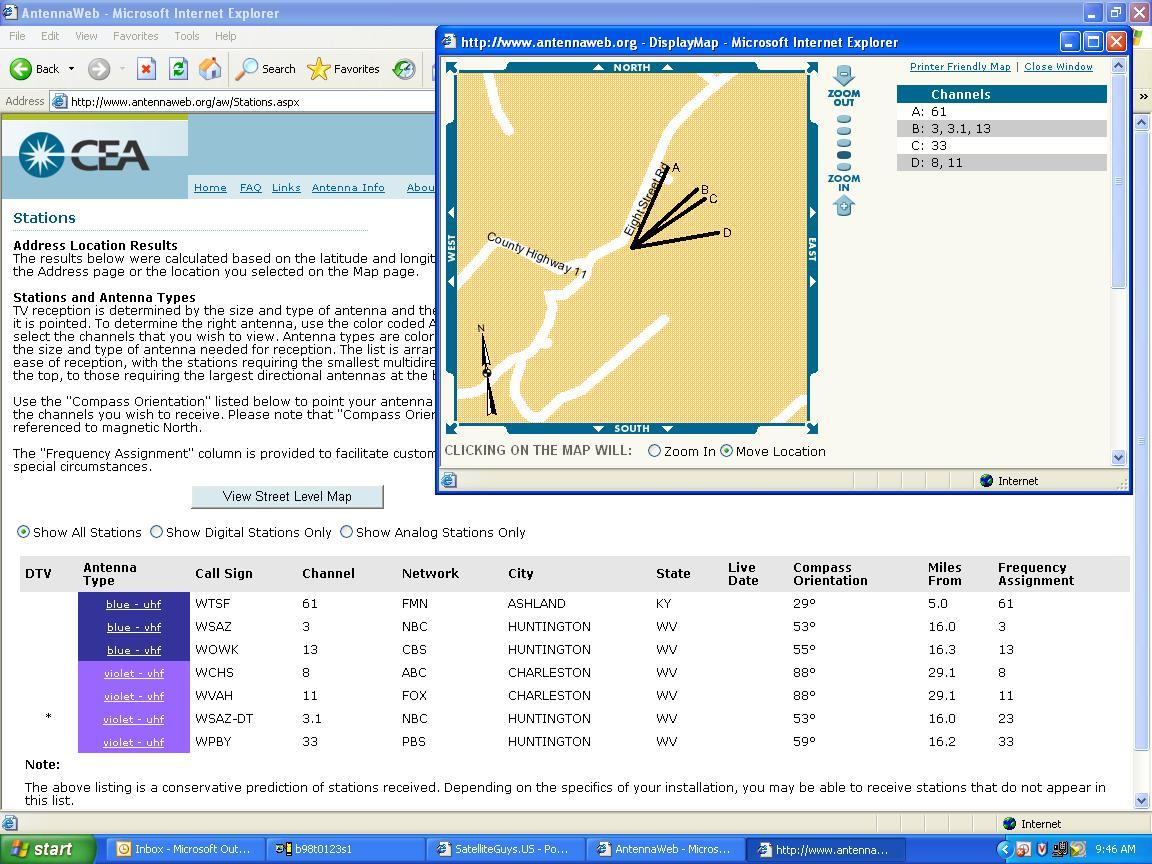Open the Tools menu

tap(187, 36)
